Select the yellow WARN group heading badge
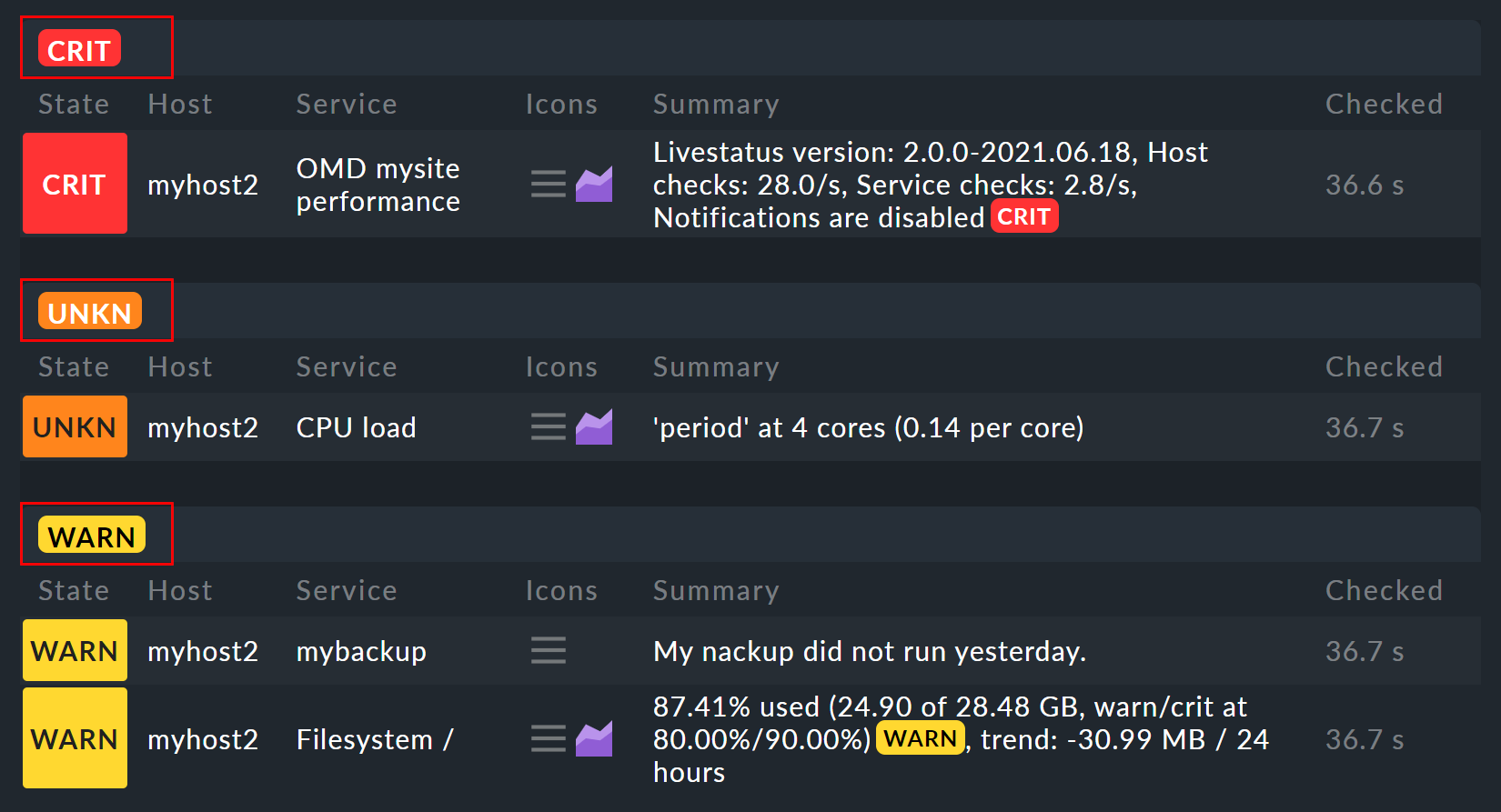Screen dimensions: 1501x812 pyautogui.click(x=91, y=536)
